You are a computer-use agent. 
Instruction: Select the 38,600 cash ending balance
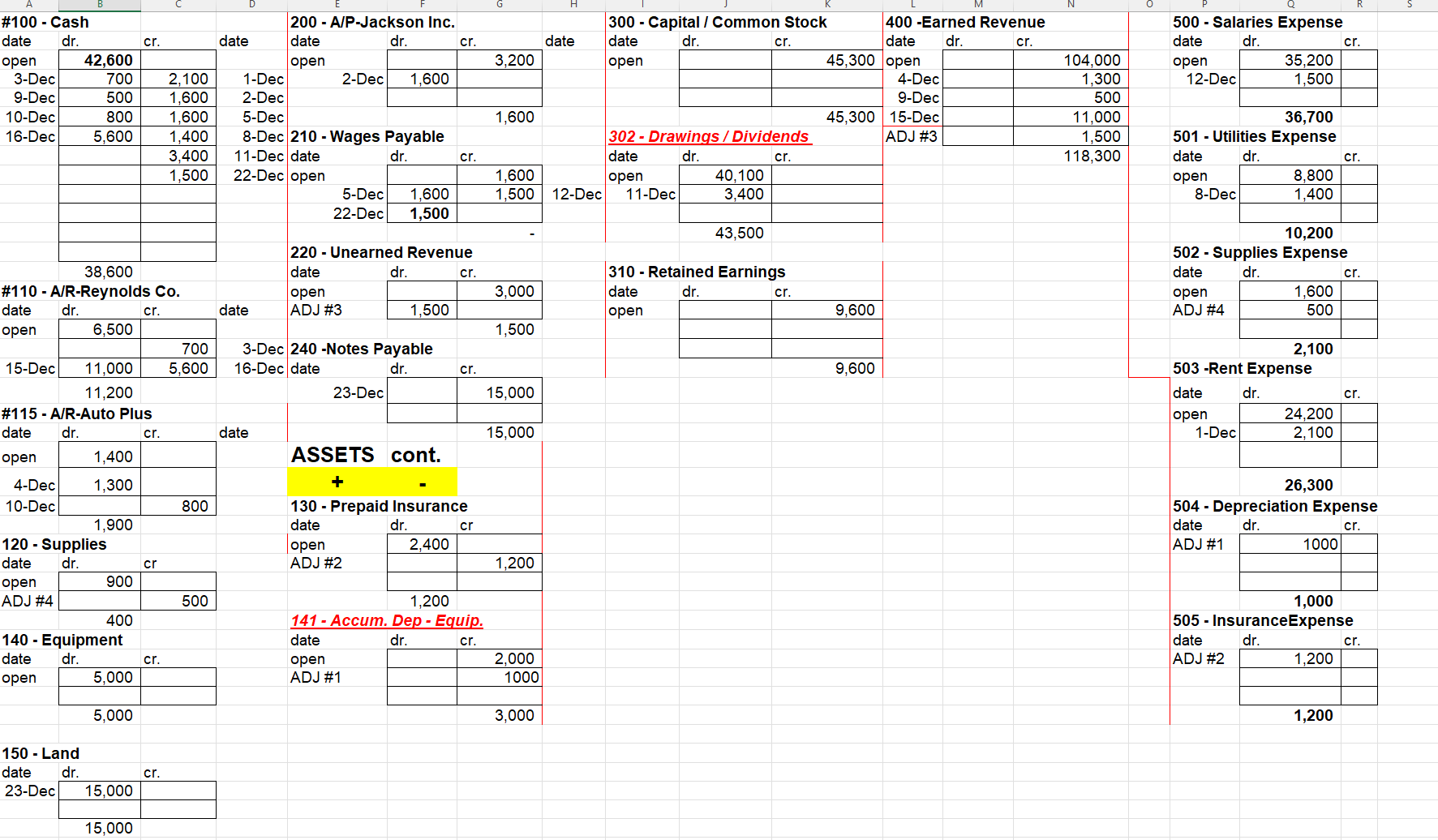pyautogui.click(x=100, y=272)
